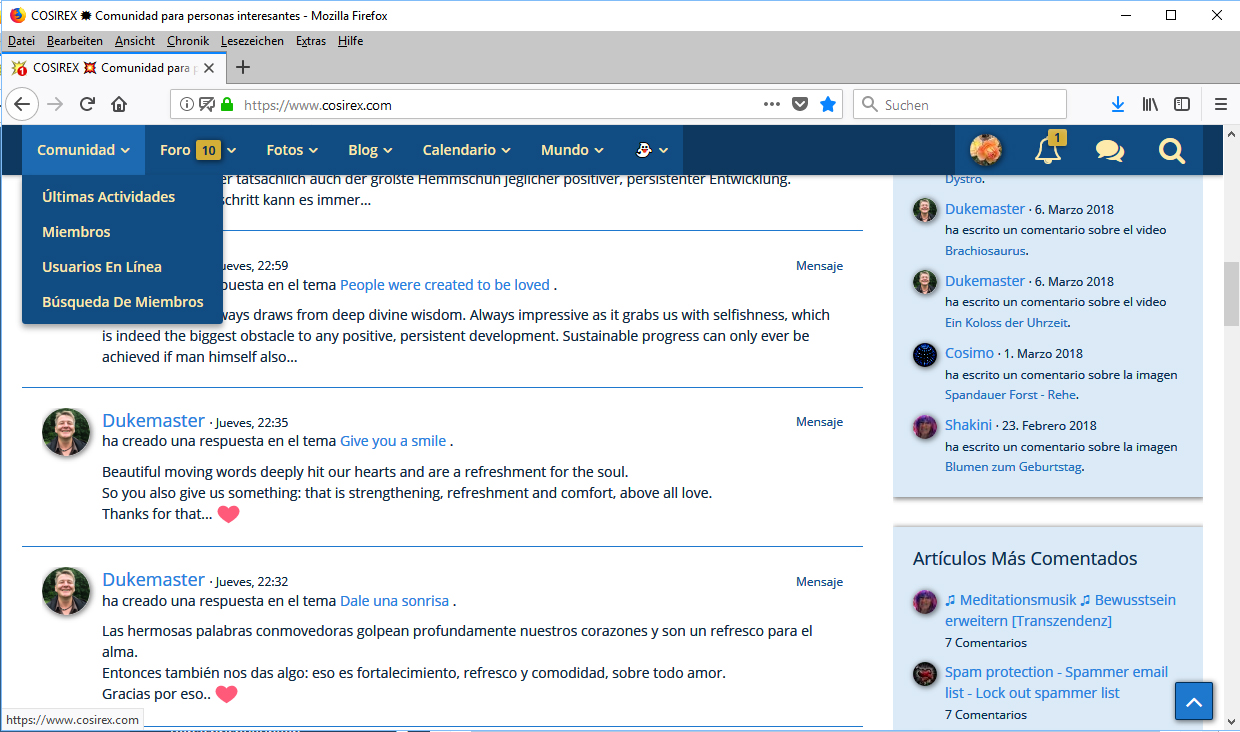This screenshot has height=732, width=1240.
Task: Open the Firefox hamburger menu
Action: (x=1220, y=104)
